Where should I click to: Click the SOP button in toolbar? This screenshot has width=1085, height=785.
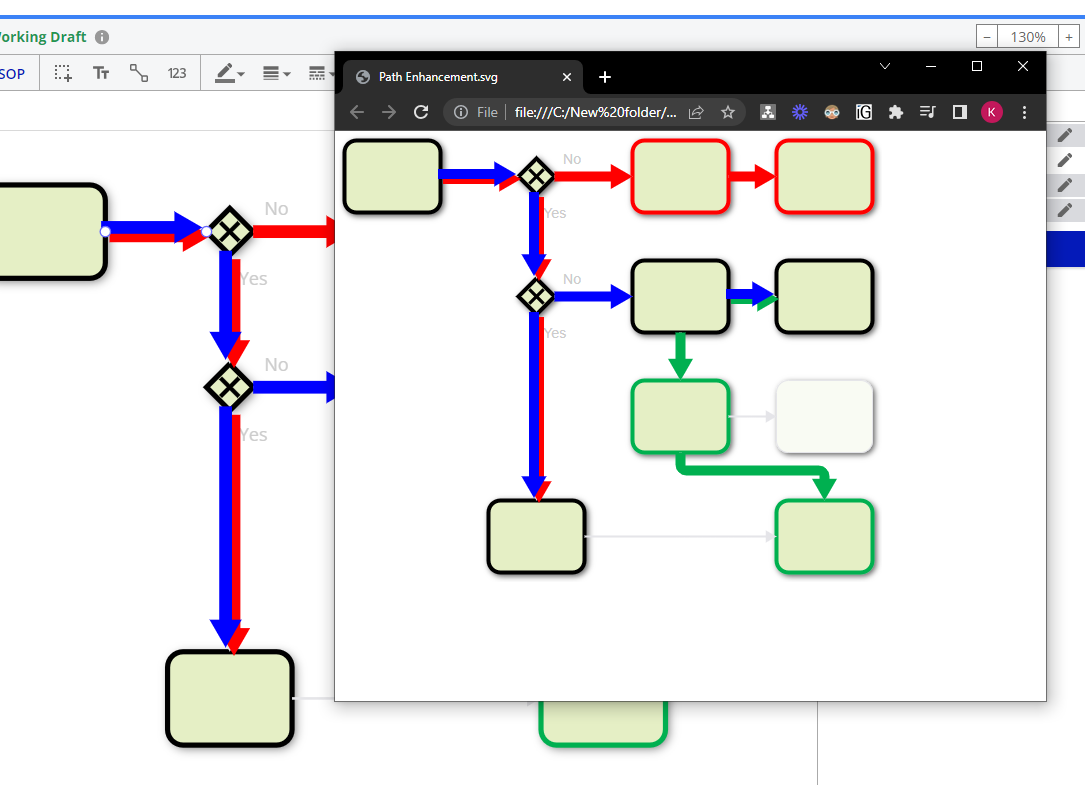click(x=13, y=73)
